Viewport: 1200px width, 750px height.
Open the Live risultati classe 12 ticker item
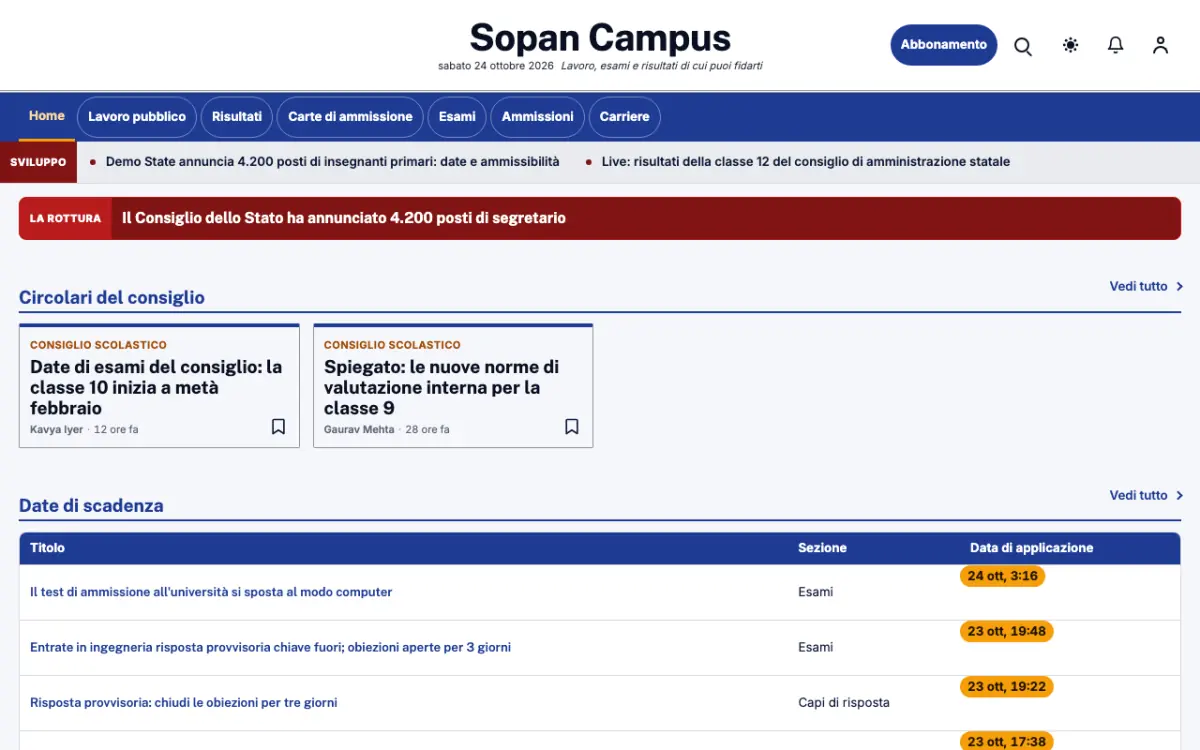click(x=806, y=161)
